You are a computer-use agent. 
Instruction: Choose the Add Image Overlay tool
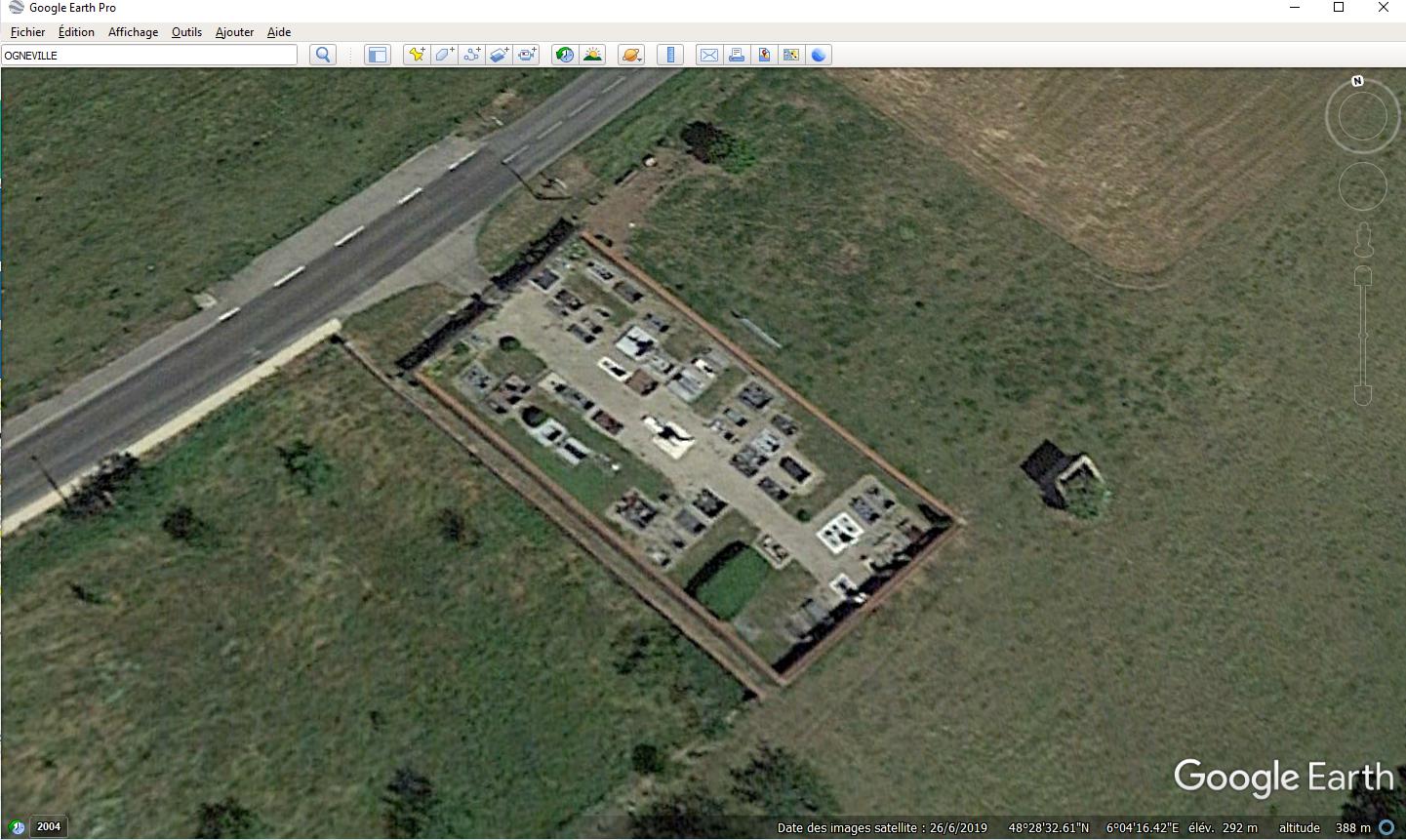[500, 55]
